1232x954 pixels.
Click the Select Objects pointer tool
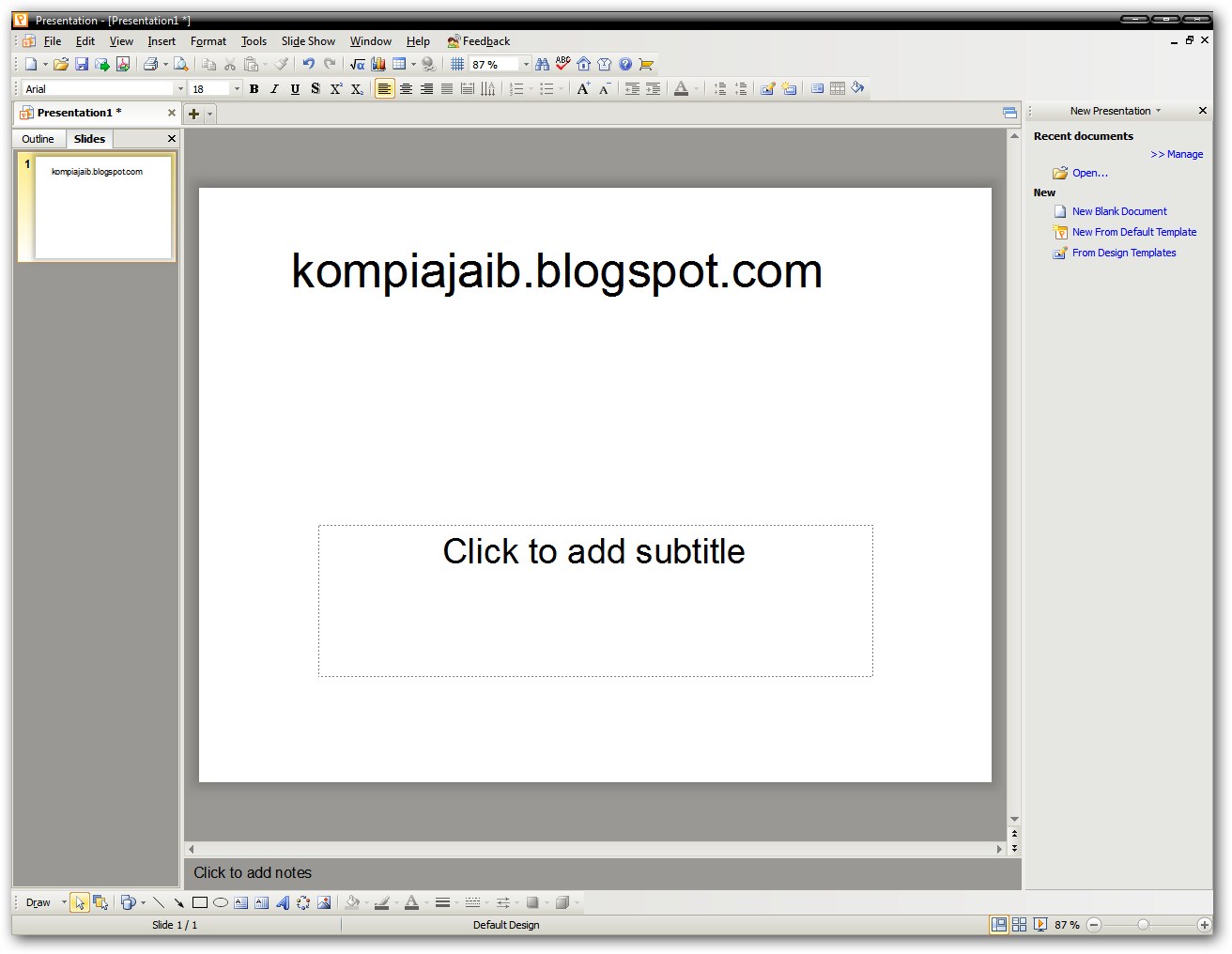80,902
